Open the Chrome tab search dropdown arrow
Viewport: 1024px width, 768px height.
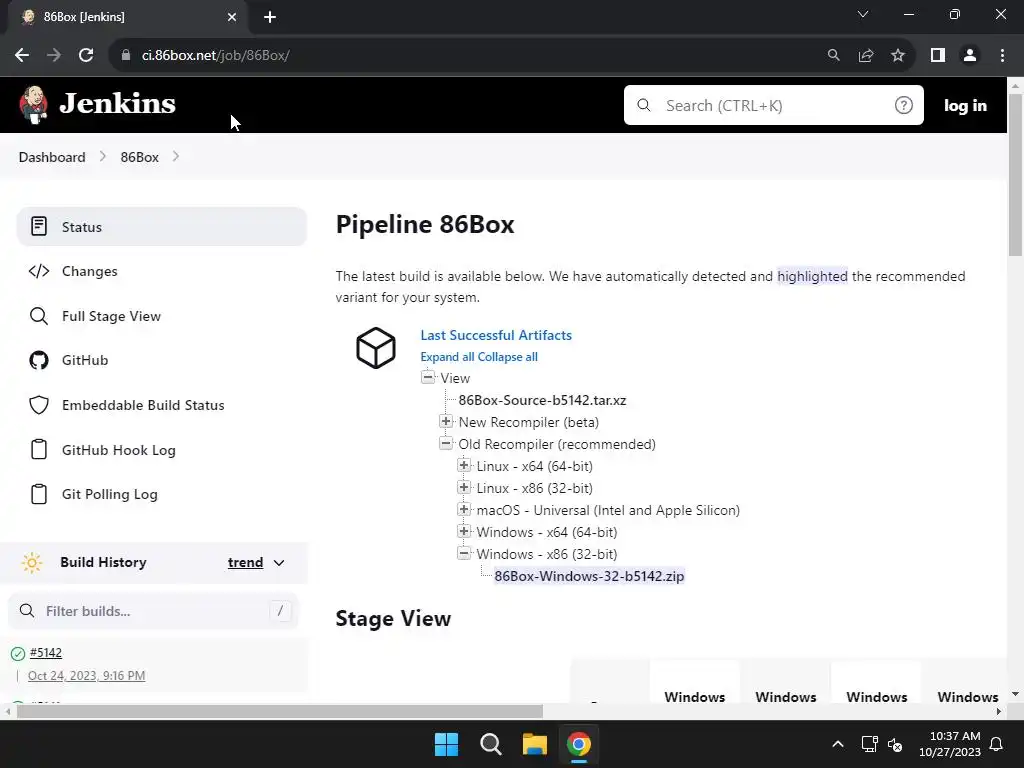click(863, 14)
